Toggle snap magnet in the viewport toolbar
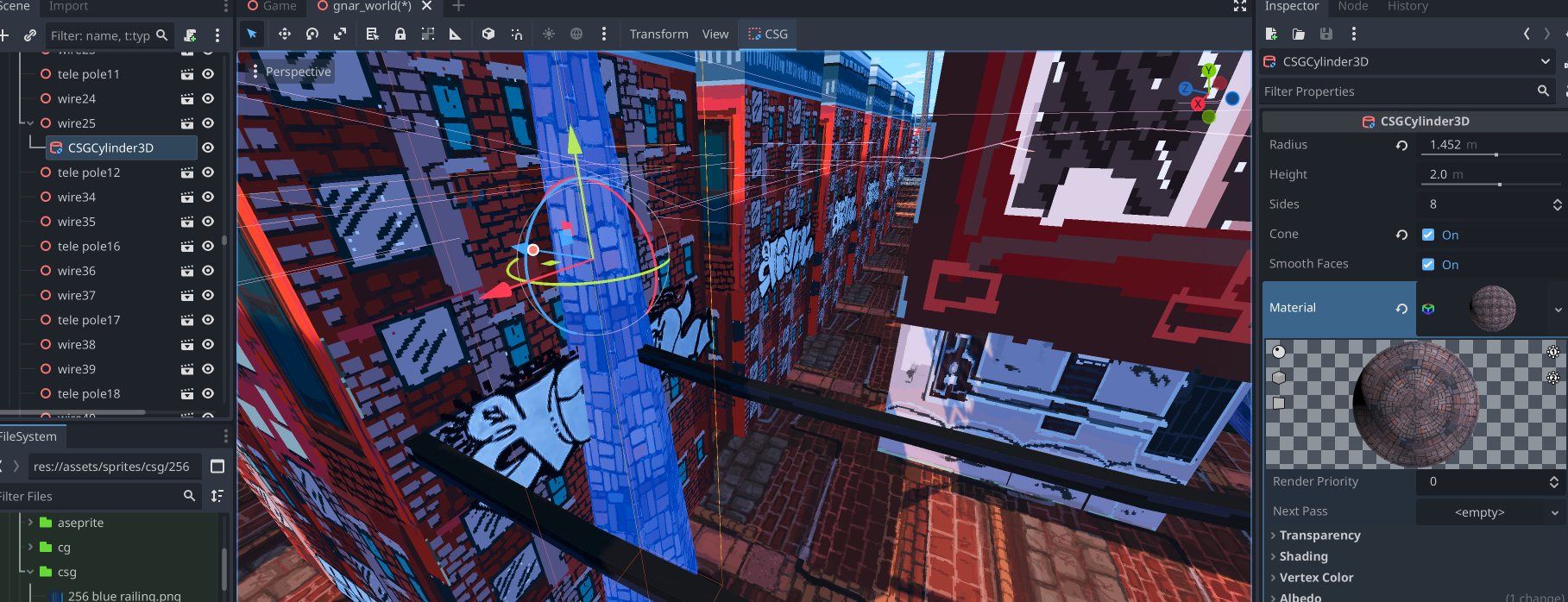The width and height of the screenshot is (1568, 602). [516, 34]
